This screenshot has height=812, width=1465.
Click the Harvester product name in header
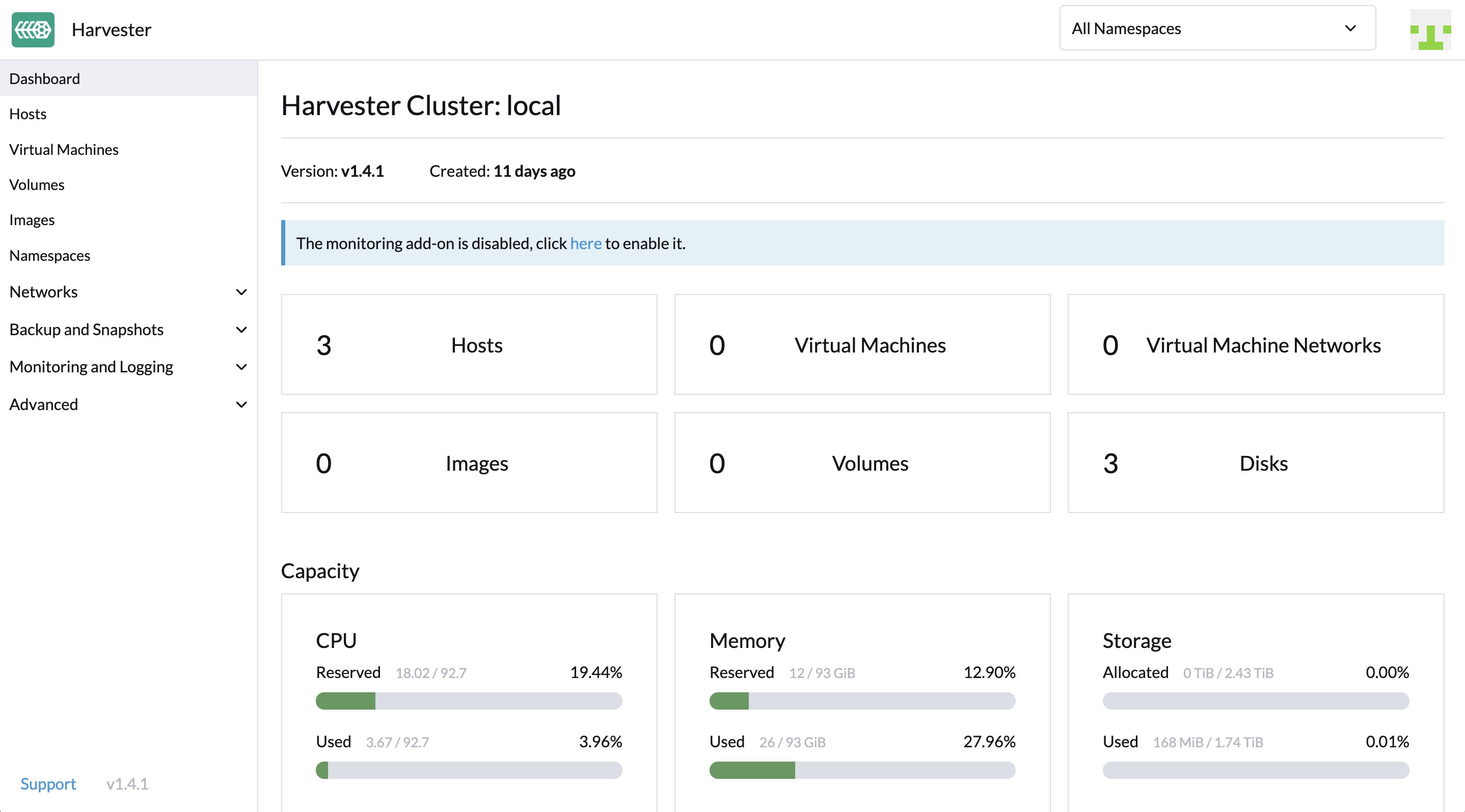(x=112, y=30)
